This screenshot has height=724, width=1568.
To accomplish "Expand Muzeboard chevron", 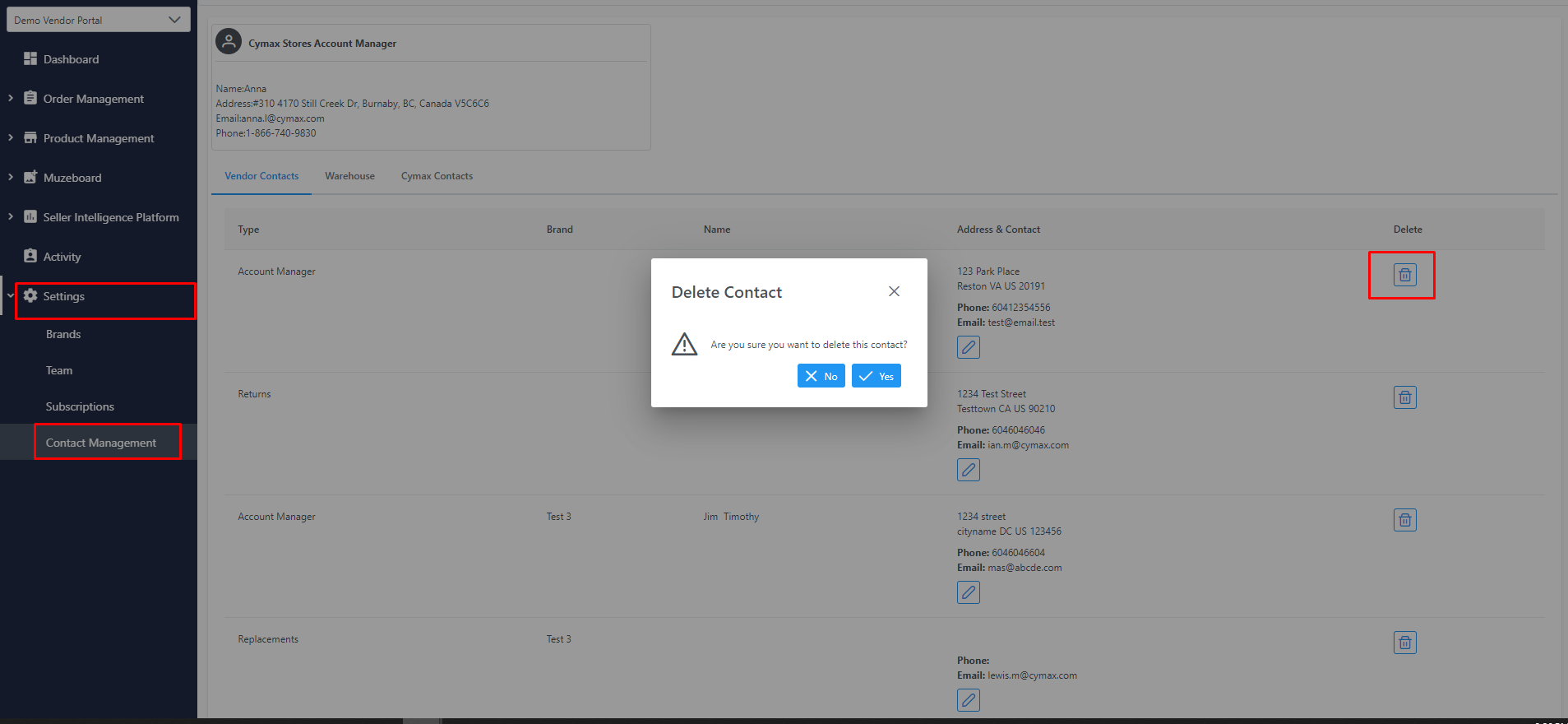I will 11,177.
